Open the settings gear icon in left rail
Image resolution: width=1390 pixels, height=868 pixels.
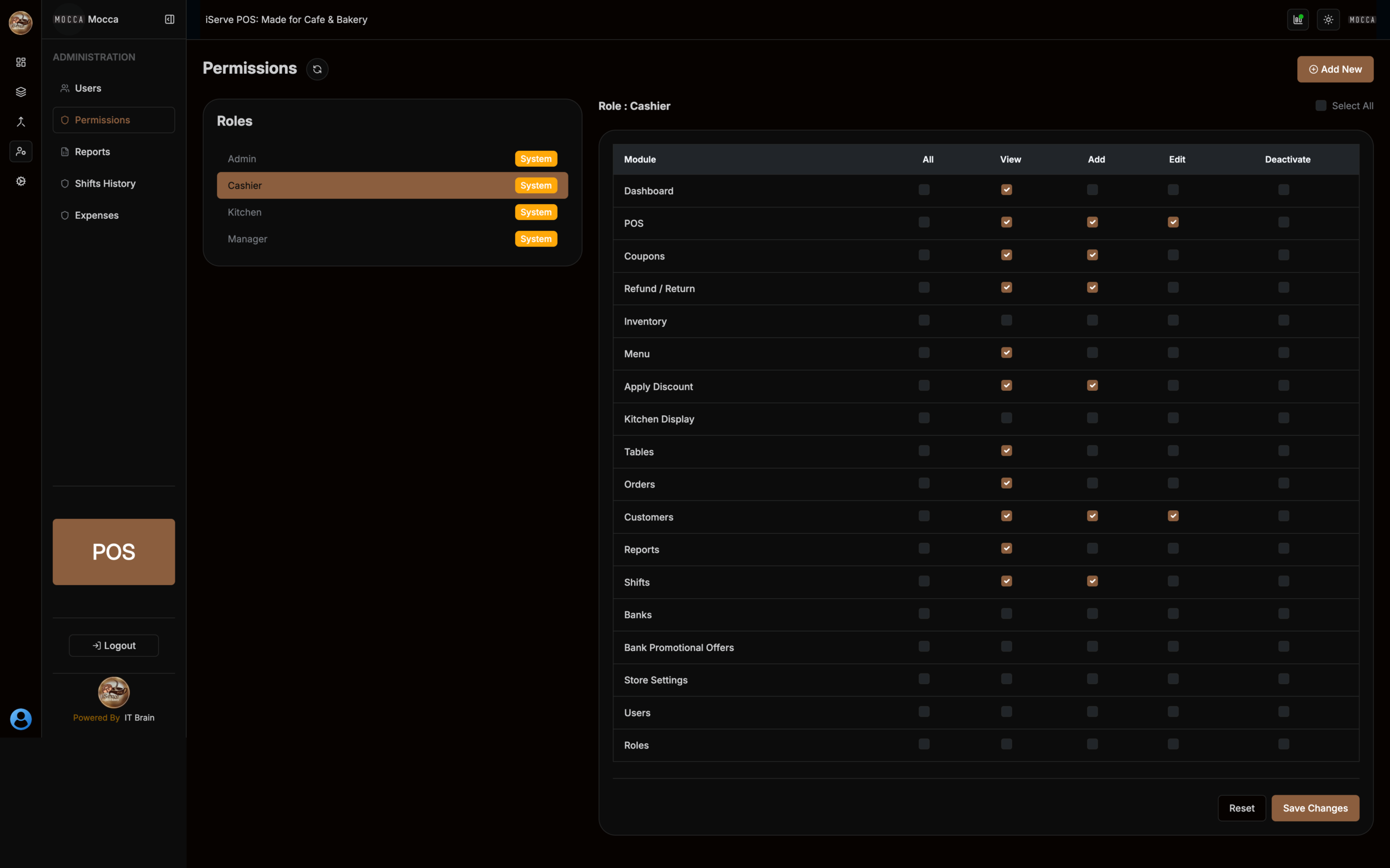coord(21,181)
